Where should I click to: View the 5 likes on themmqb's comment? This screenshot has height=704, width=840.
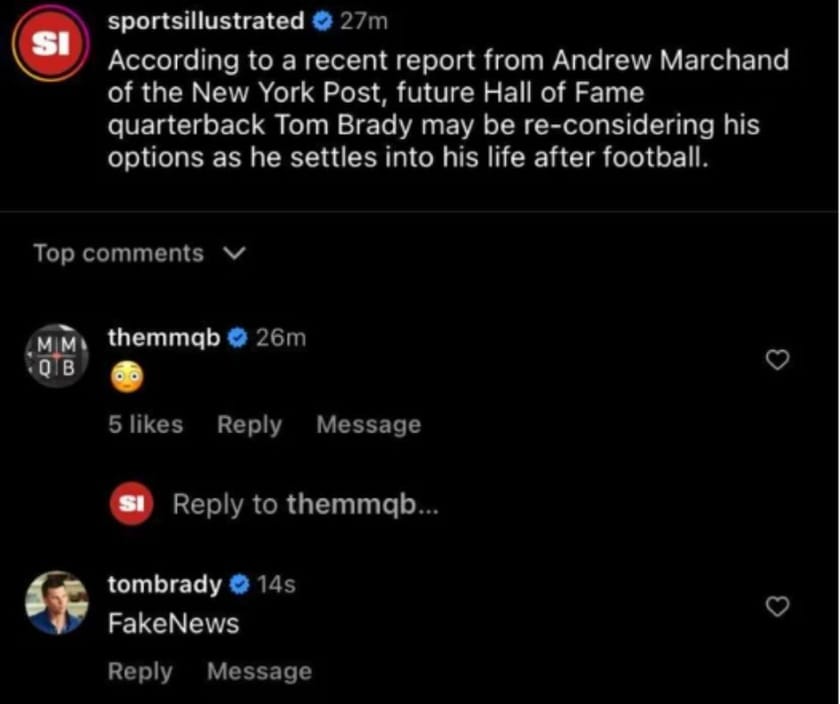[145, 424]
